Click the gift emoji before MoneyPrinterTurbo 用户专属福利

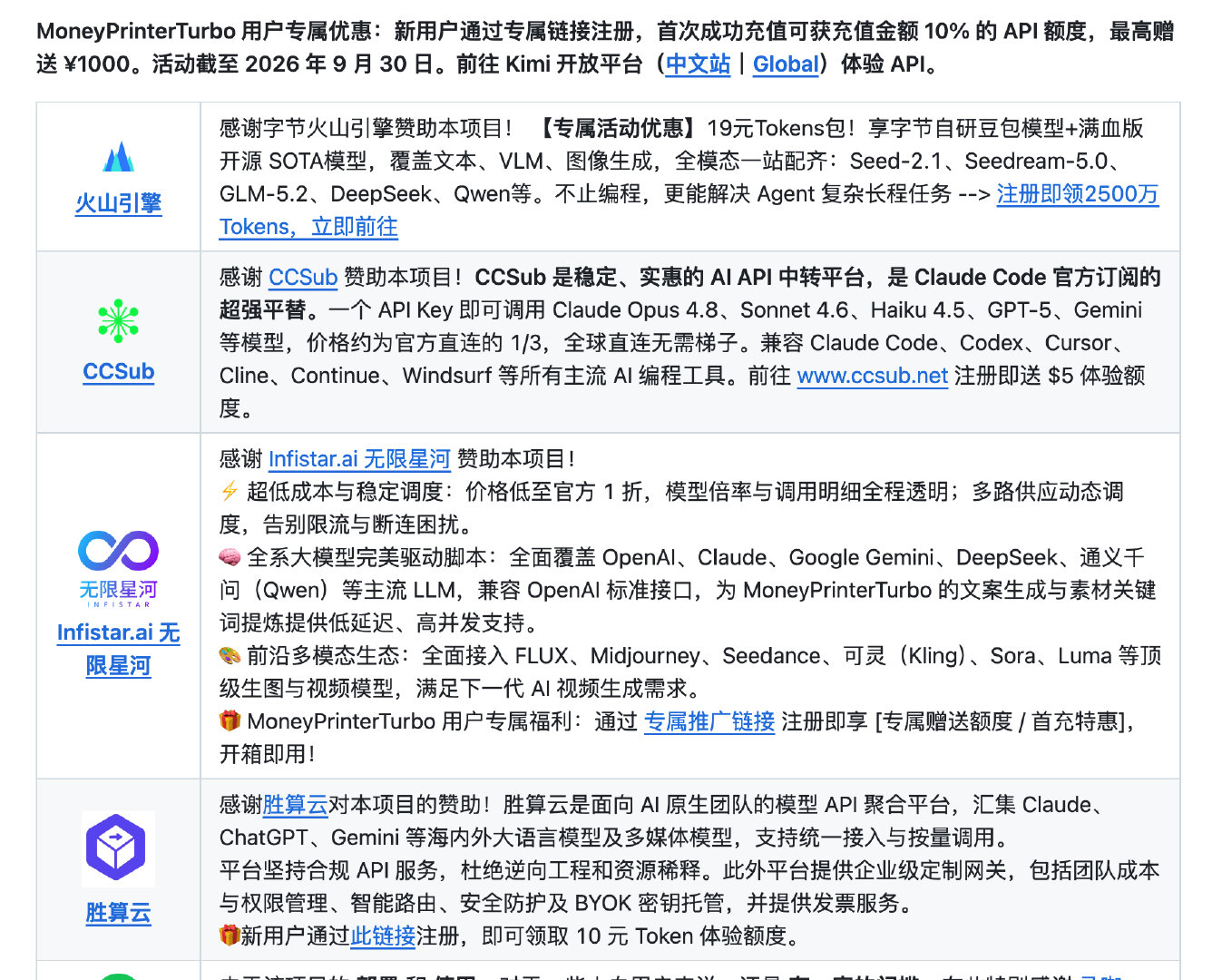230,721
